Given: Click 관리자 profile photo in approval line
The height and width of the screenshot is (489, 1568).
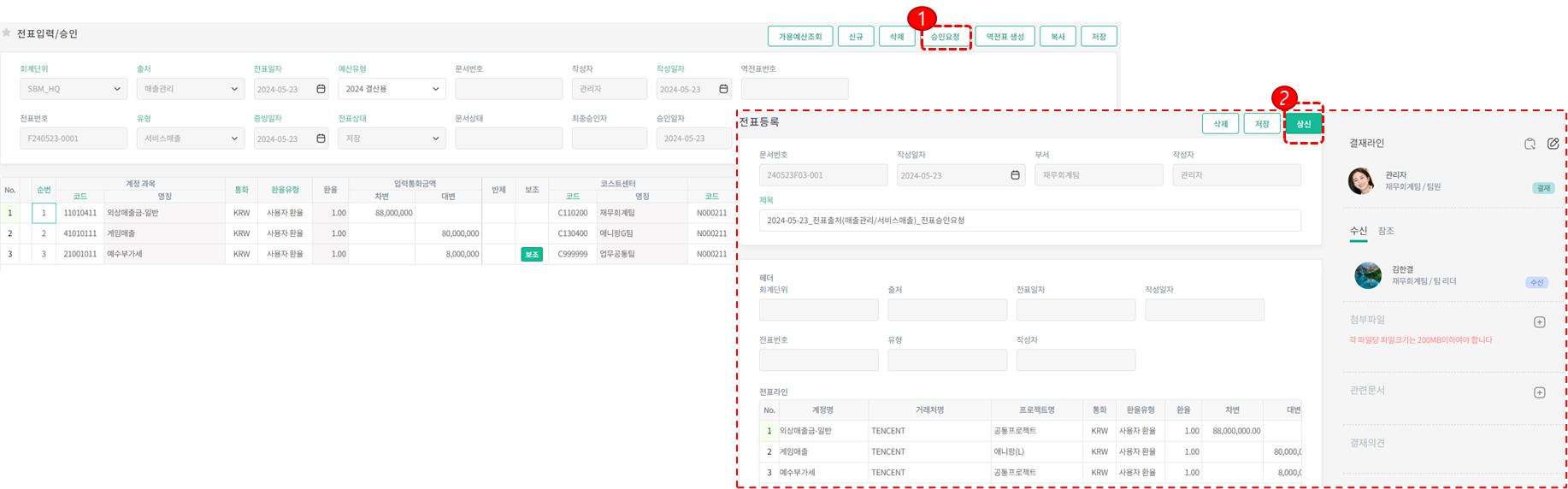Looking at the screenshot, I should [x=1361, y=181].
